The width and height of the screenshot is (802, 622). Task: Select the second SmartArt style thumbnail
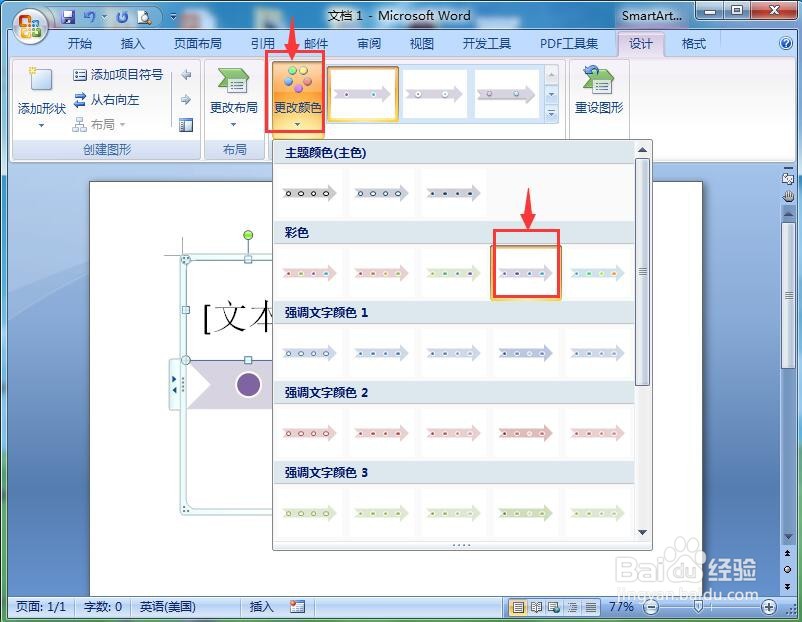click(434, 94)
